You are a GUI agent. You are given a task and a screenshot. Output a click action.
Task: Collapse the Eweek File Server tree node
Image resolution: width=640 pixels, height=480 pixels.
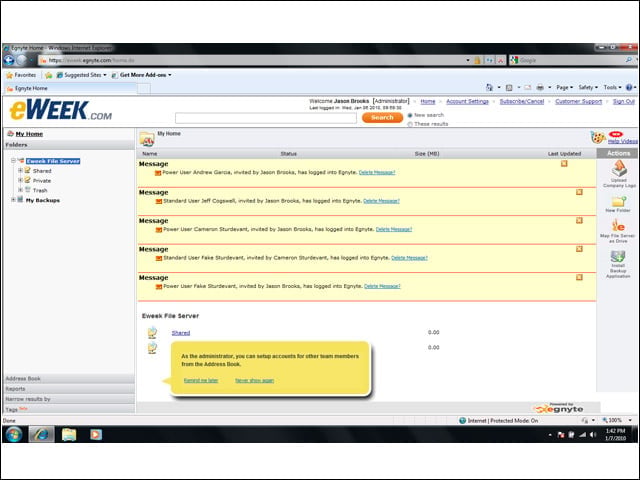tap(13, 161)
